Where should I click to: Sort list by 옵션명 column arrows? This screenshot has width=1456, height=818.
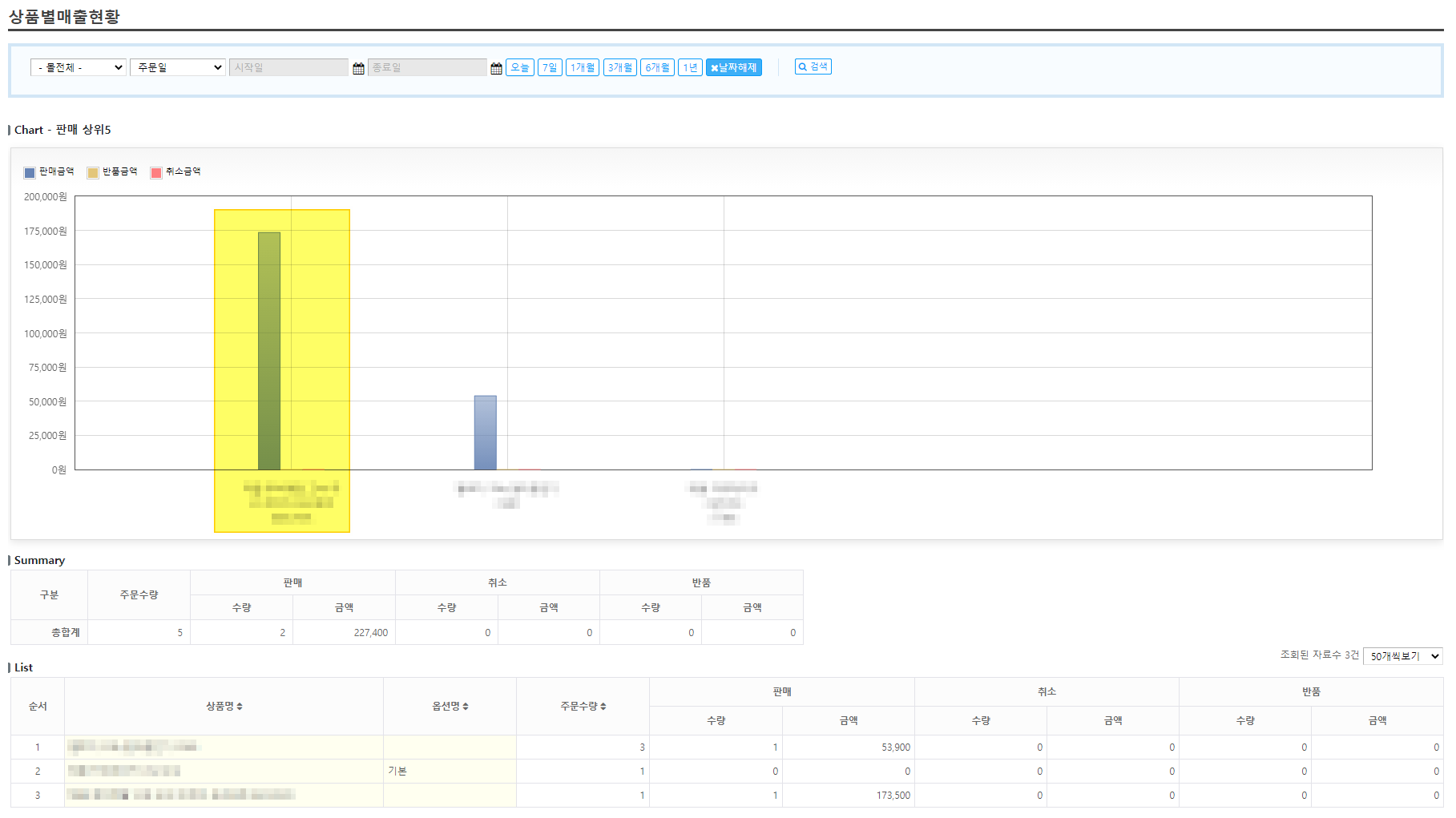[x=466, y=707]
